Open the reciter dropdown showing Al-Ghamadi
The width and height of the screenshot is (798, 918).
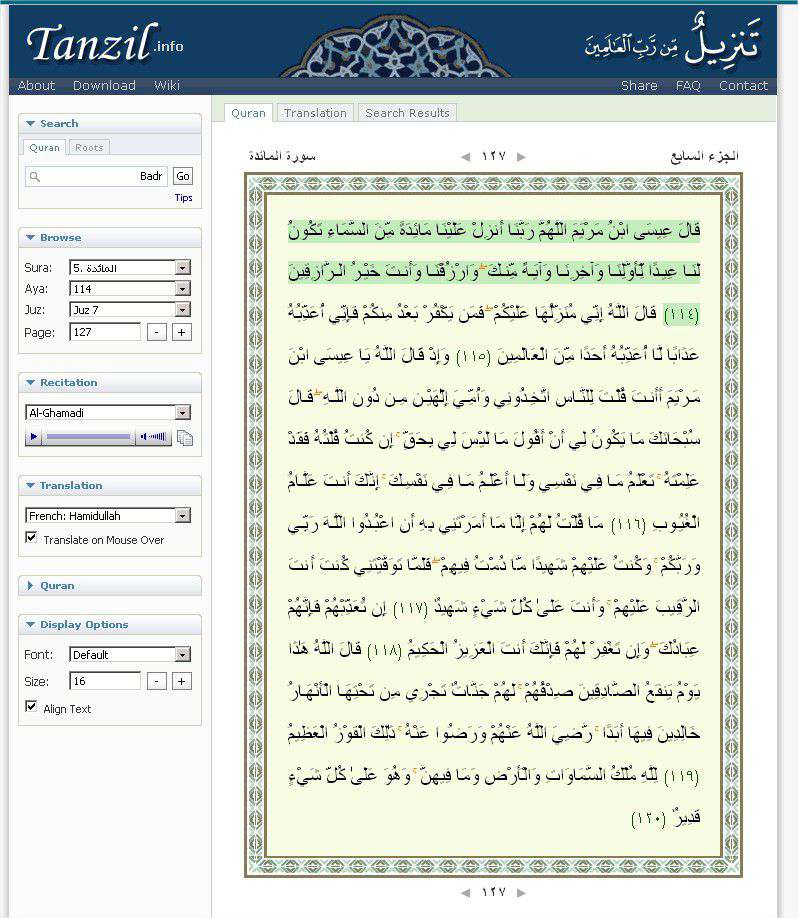[x=182, y=412]
